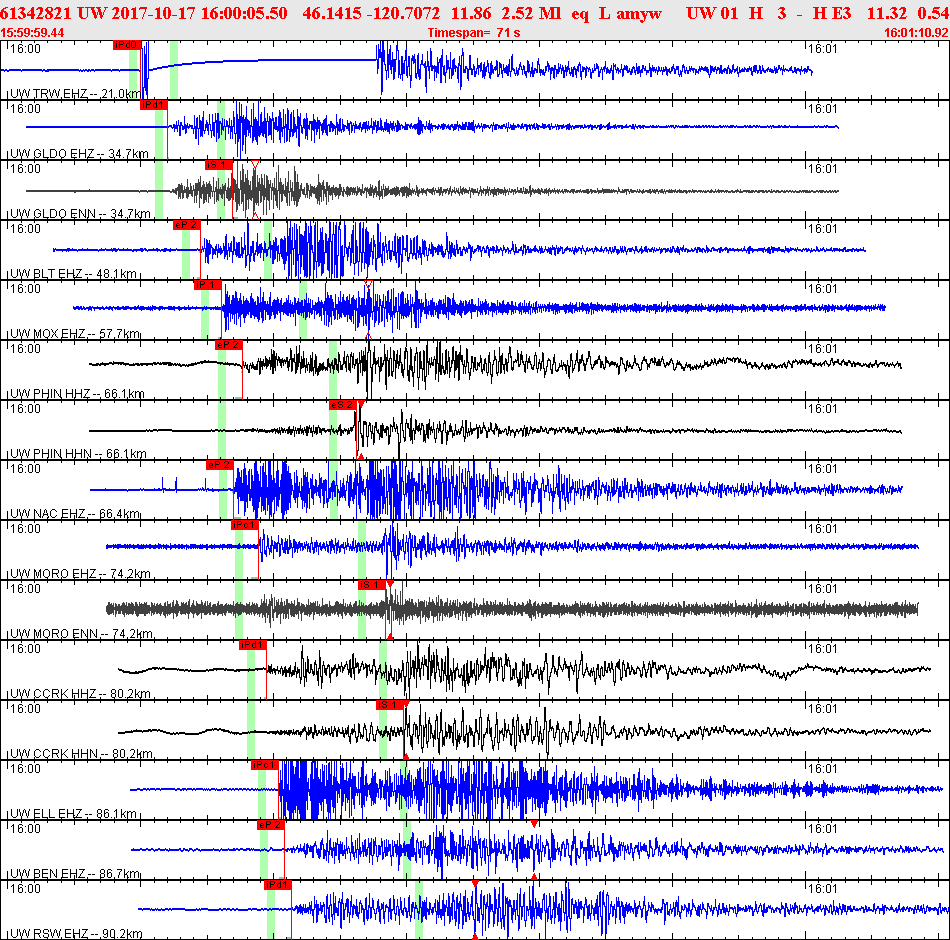Select the iP 1 pick flag on MOX EHZ
The height and width of the screenshot is (940, 950).
pos(207,285)
